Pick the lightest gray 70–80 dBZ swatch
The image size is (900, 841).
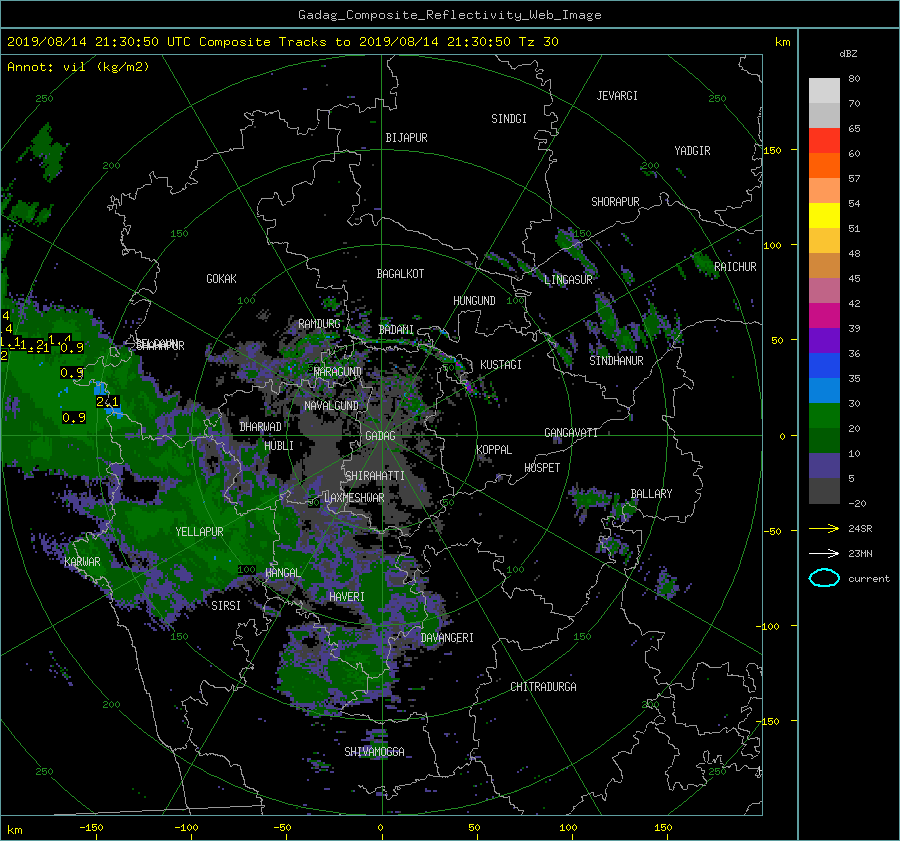[x=824, y=90]
